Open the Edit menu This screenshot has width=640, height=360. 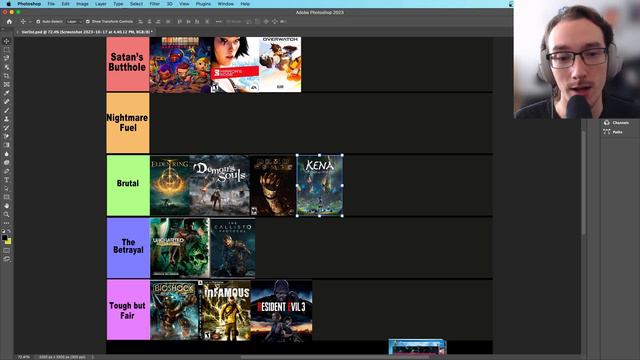click(x=65, y=4)
